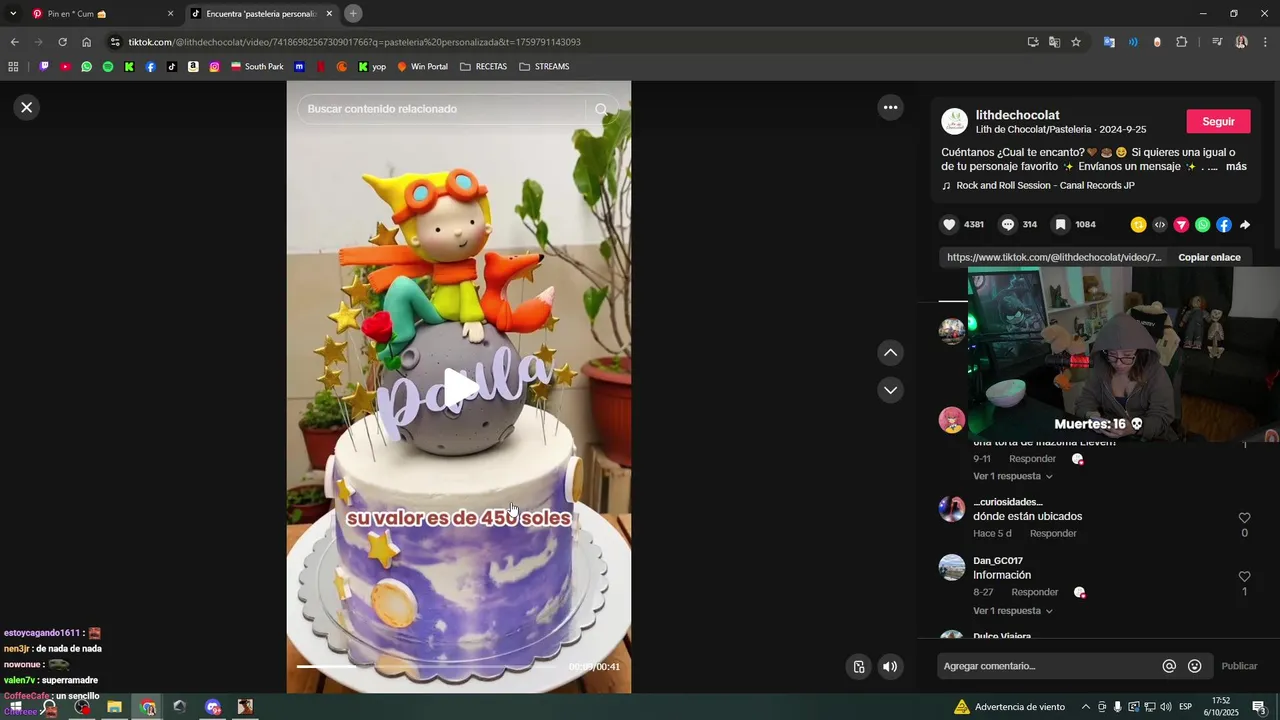The height and width of the screenshot is (720, 1280).
Task: Mute the video with speaker icon
Action: [x=890, y=667]
